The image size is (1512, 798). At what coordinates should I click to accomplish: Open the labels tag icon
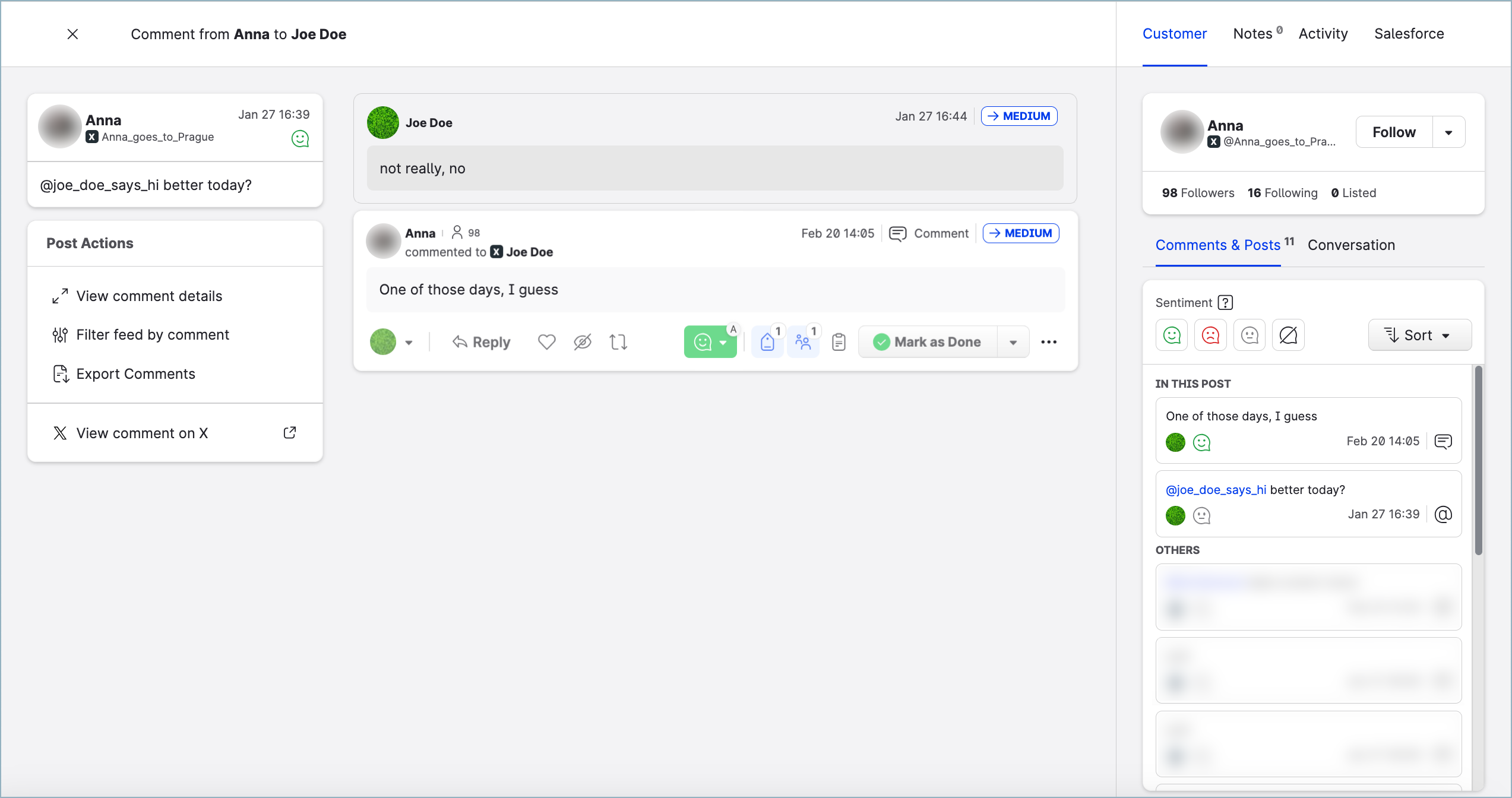coord(767,342)
